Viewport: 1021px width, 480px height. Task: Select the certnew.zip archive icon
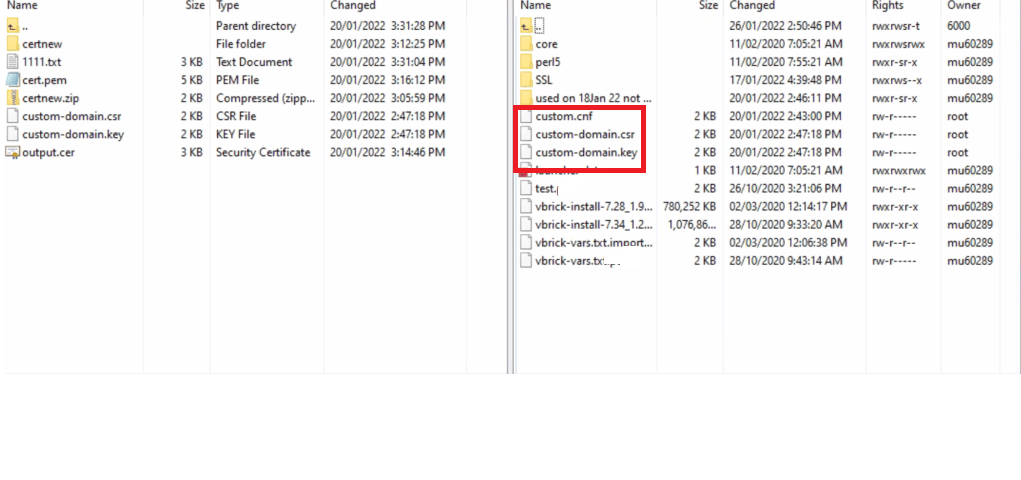pyautogui.click(x=13, y=98)
